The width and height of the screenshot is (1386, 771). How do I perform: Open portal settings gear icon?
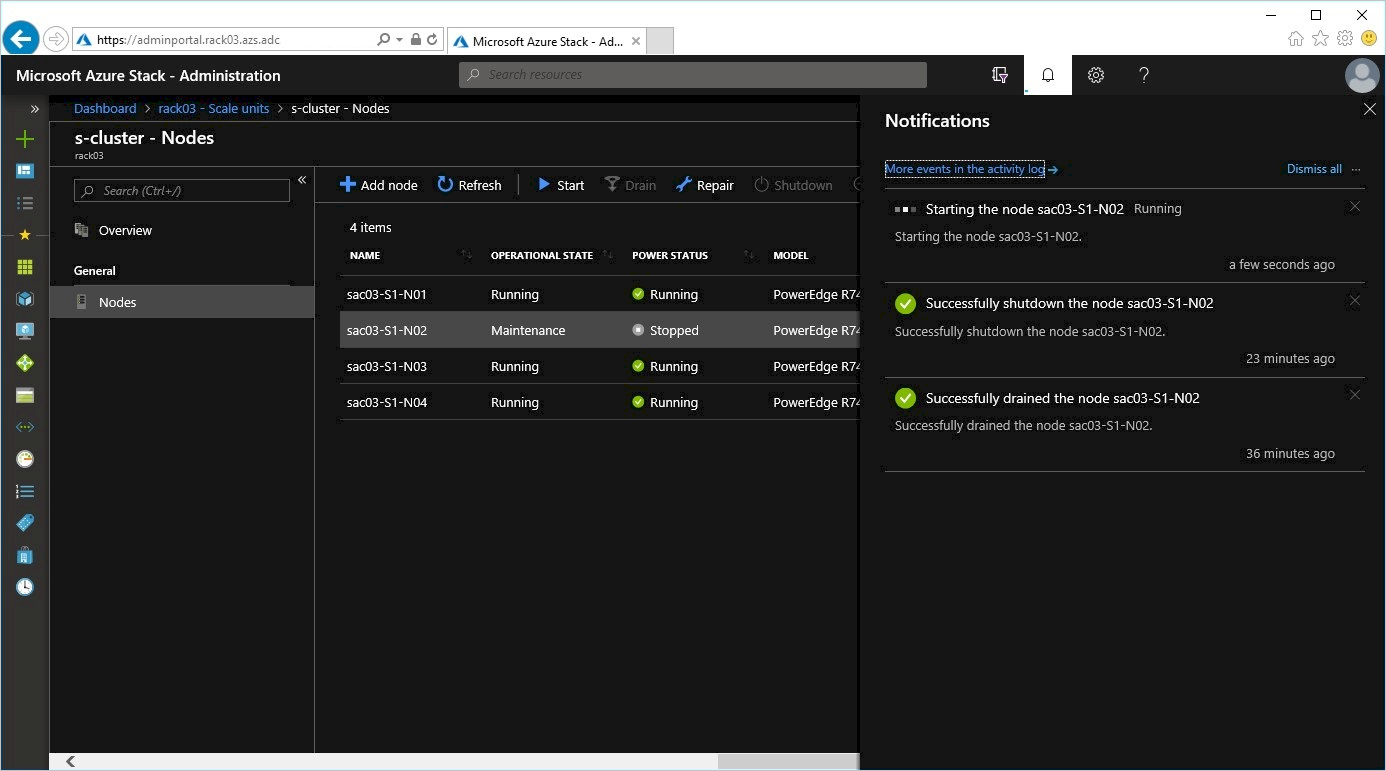coord(1096,75)
